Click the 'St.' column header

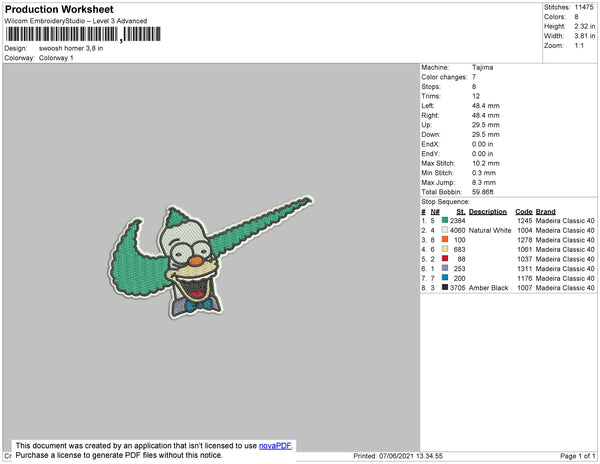[461, 212]
